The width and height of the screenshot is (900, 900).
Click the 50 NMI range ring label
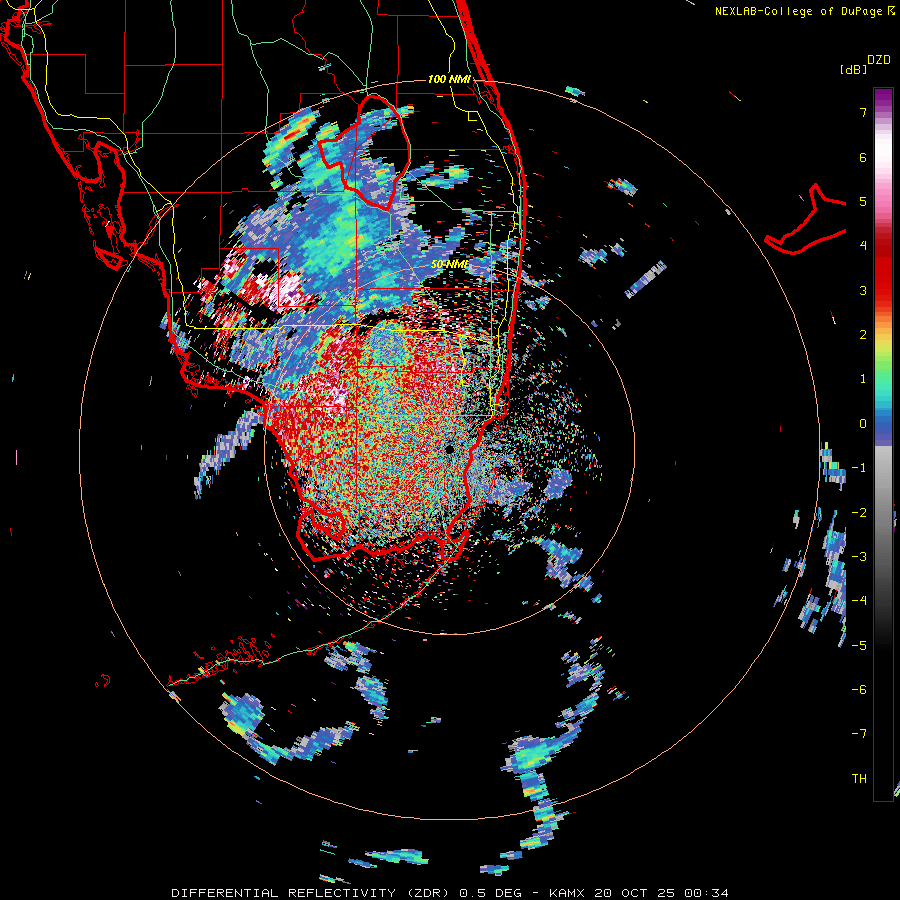[x=450, y=264]
